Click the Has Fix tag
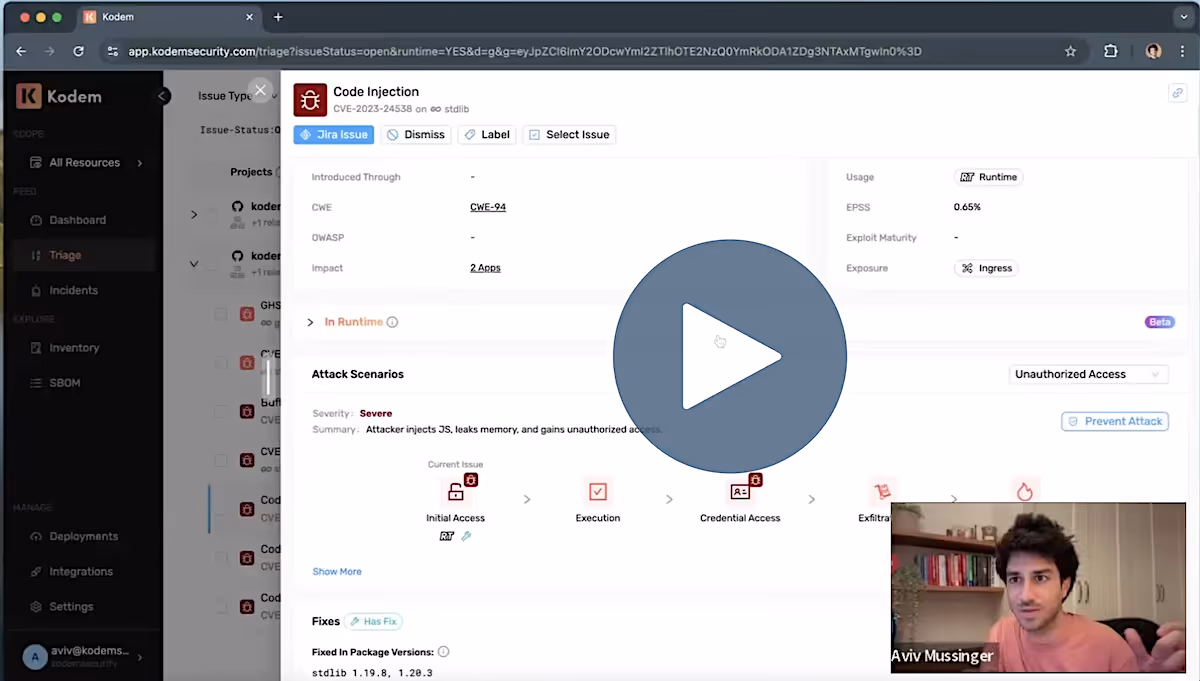Image resolution: width=1200 pixels, height=681 pixels. coord(373,621)
